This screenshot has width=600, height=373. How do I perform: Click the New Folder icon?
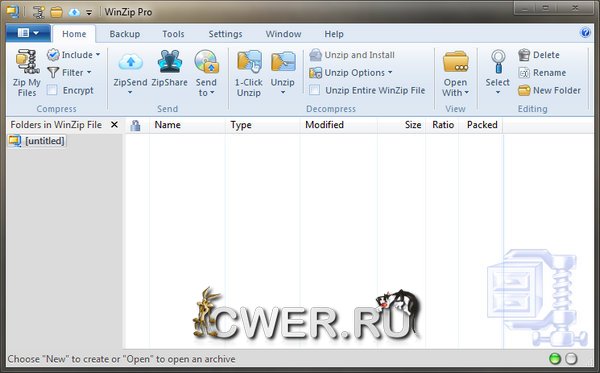pos(524,91)
